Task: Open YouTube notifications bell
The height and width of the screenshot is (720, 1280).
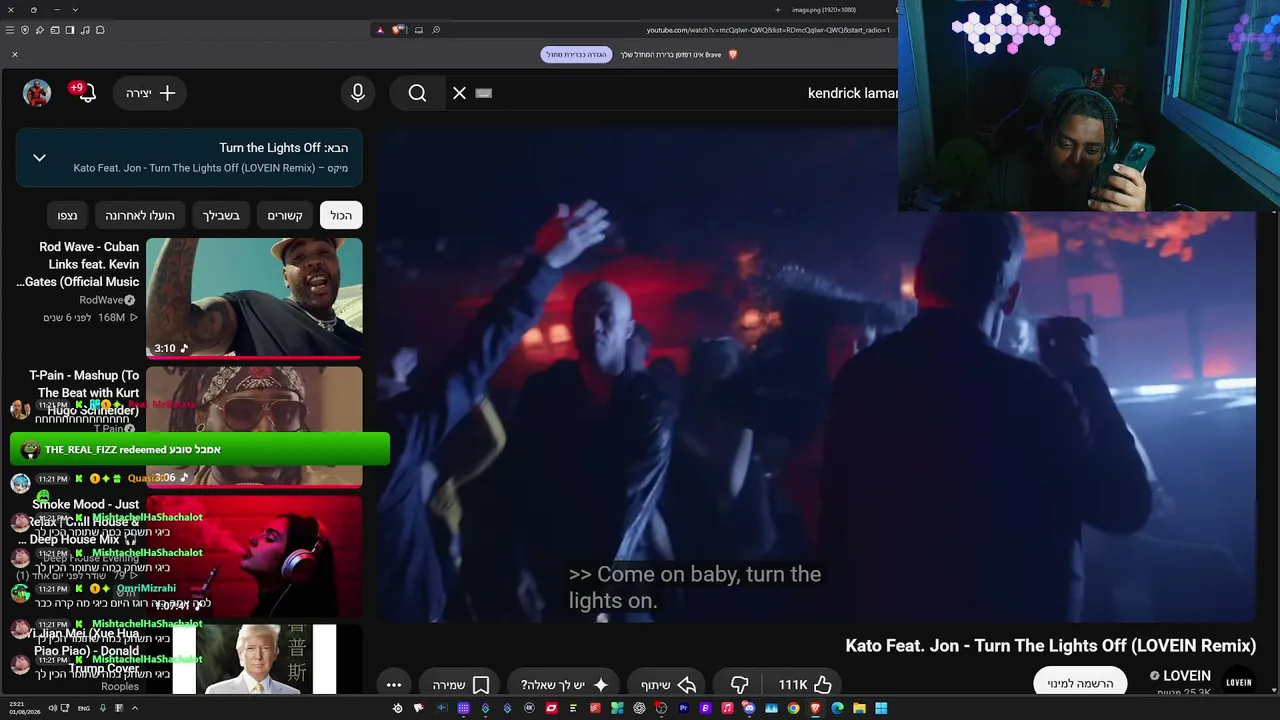Action: [87, 93]
